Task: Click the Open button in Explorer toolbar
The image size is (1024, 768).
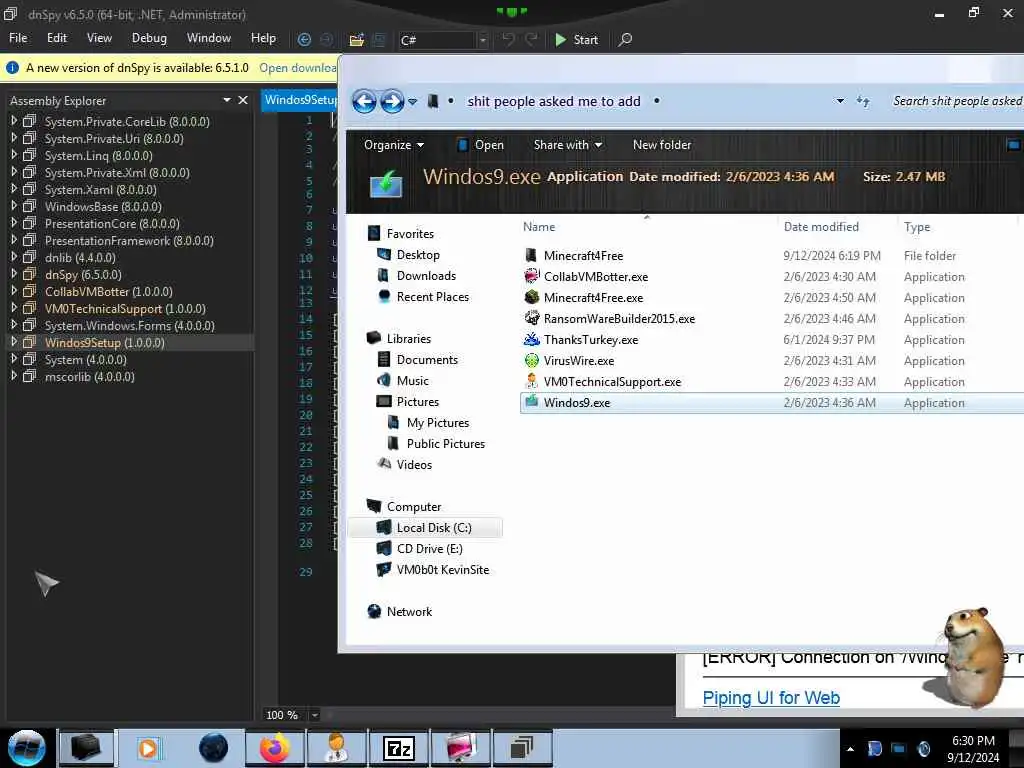Action: pos(481,145)
